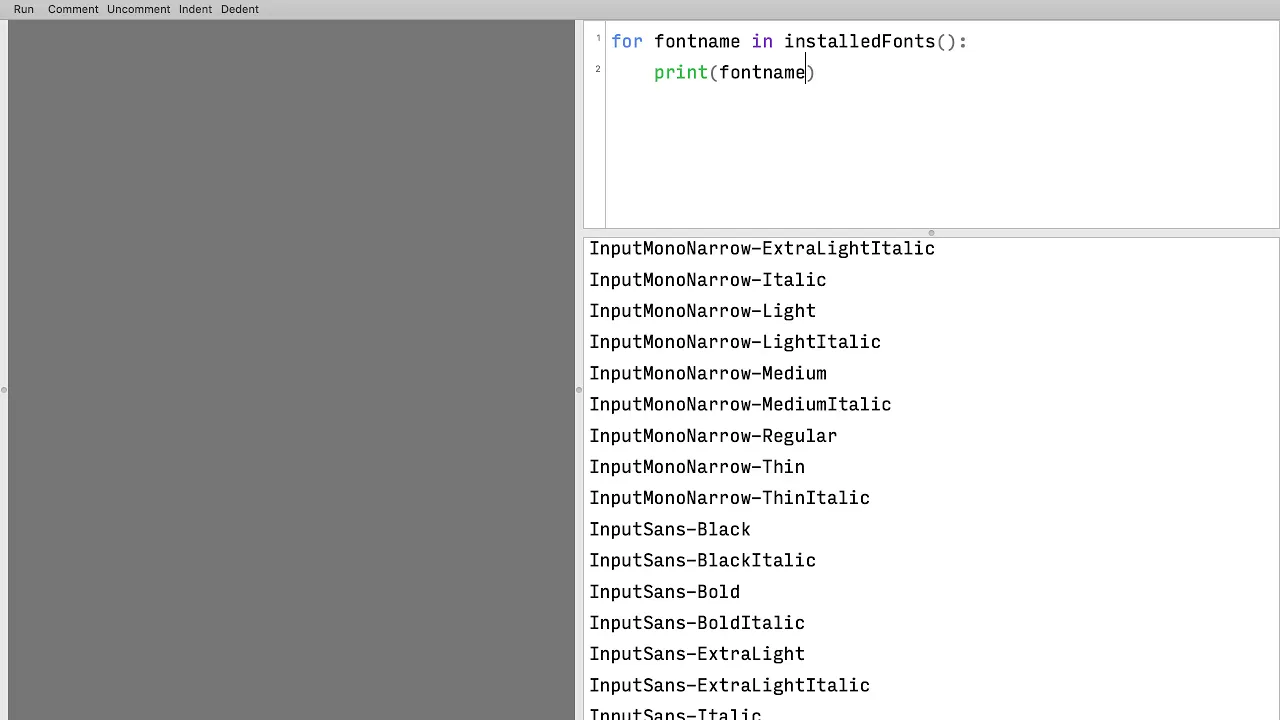
Task: Click the splitter handle between editor and output
Action: [931, 233]
